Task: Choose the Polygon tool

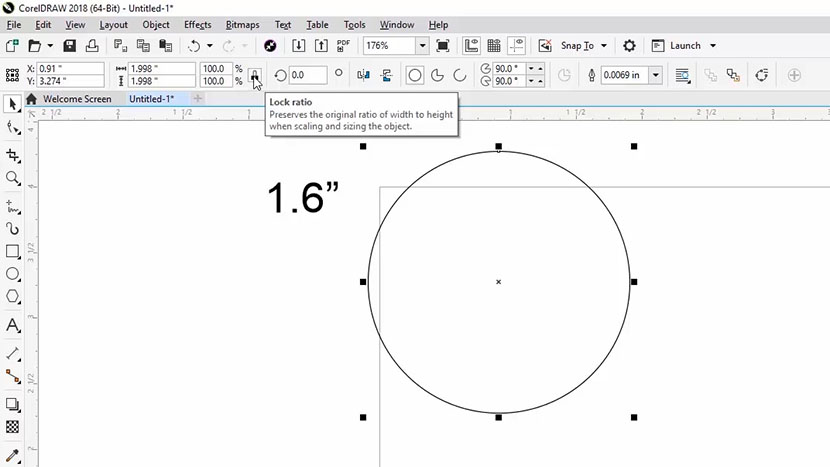Action: [x=13, y=297]
